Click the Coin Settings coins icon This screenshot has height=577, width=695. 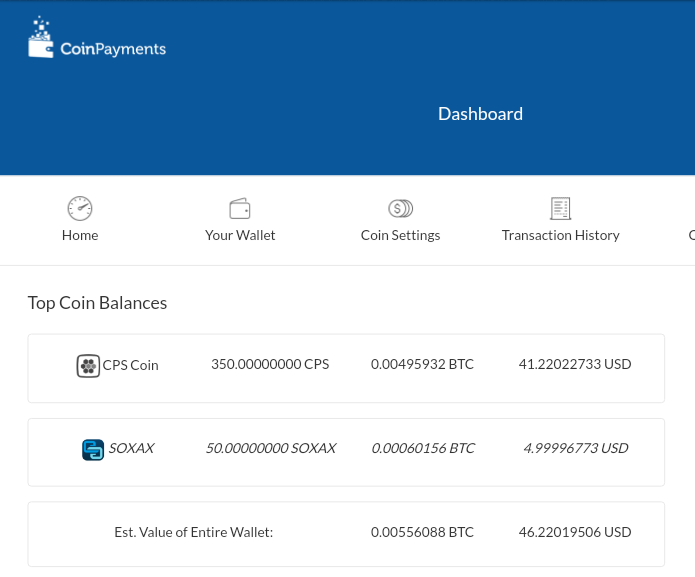[x=400, y=208]
